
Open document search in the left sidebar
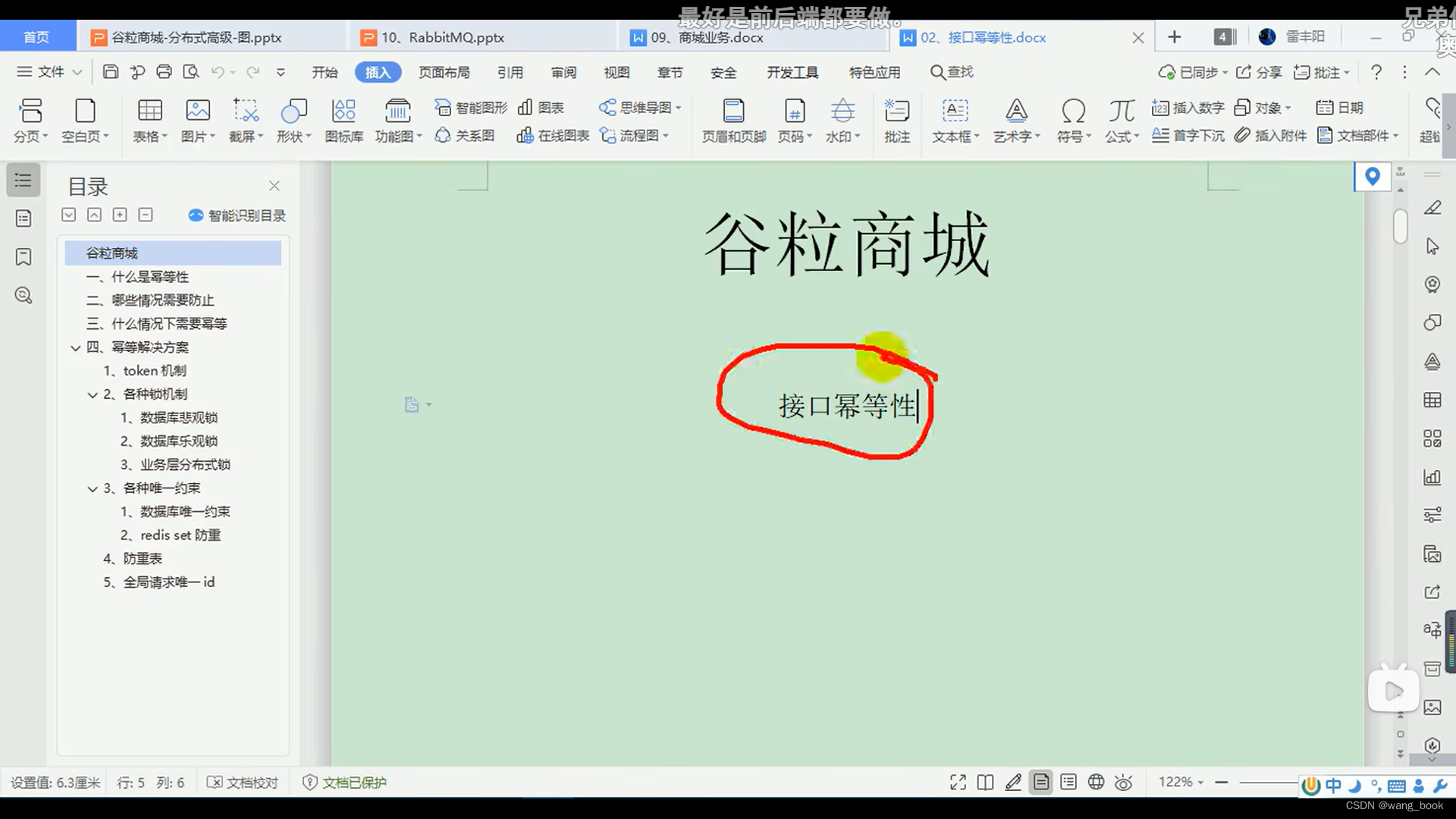23,295
